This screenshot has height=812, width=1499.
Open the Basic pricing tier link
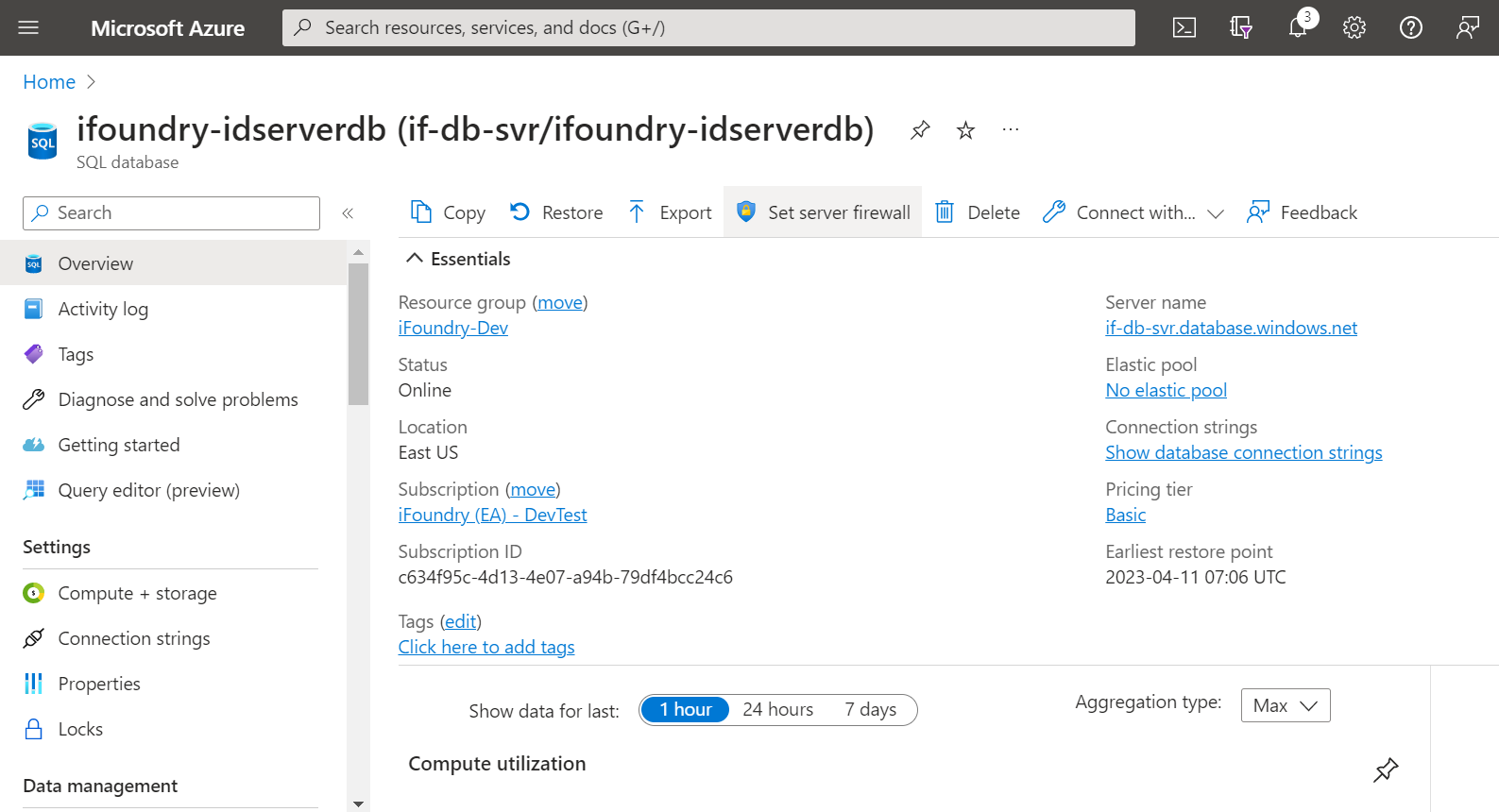[1125, 515]
